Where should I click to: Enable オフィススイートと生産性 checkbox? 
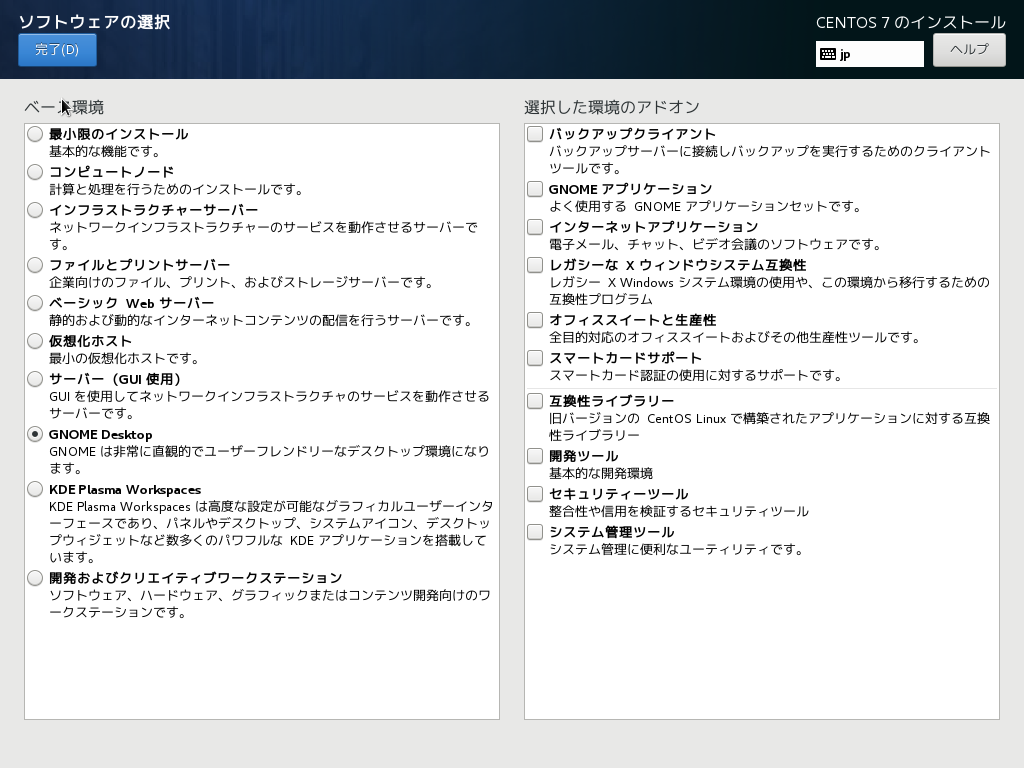coord(535,319)
